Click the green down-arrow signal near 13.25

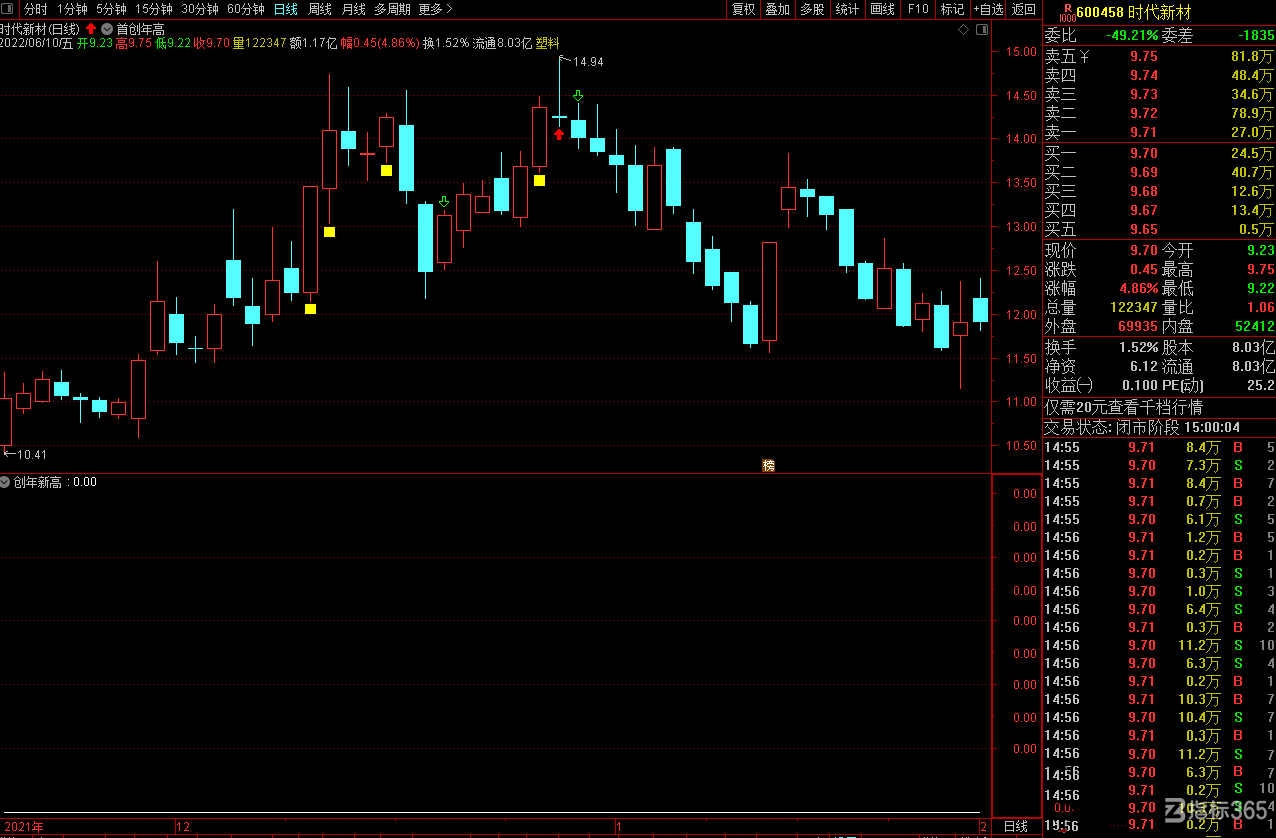coord(444,202)
